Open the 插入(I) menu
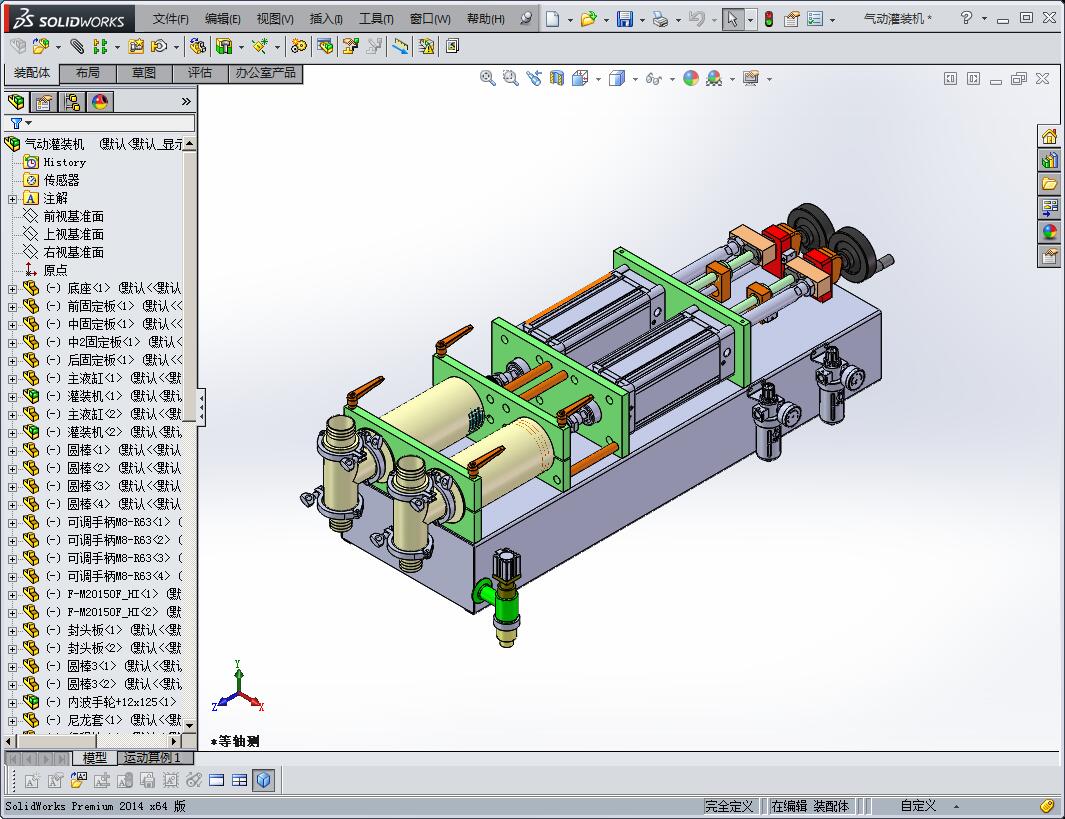Image resolution: width=1065 pixels, height=819 pixels. tap(326, 19)
